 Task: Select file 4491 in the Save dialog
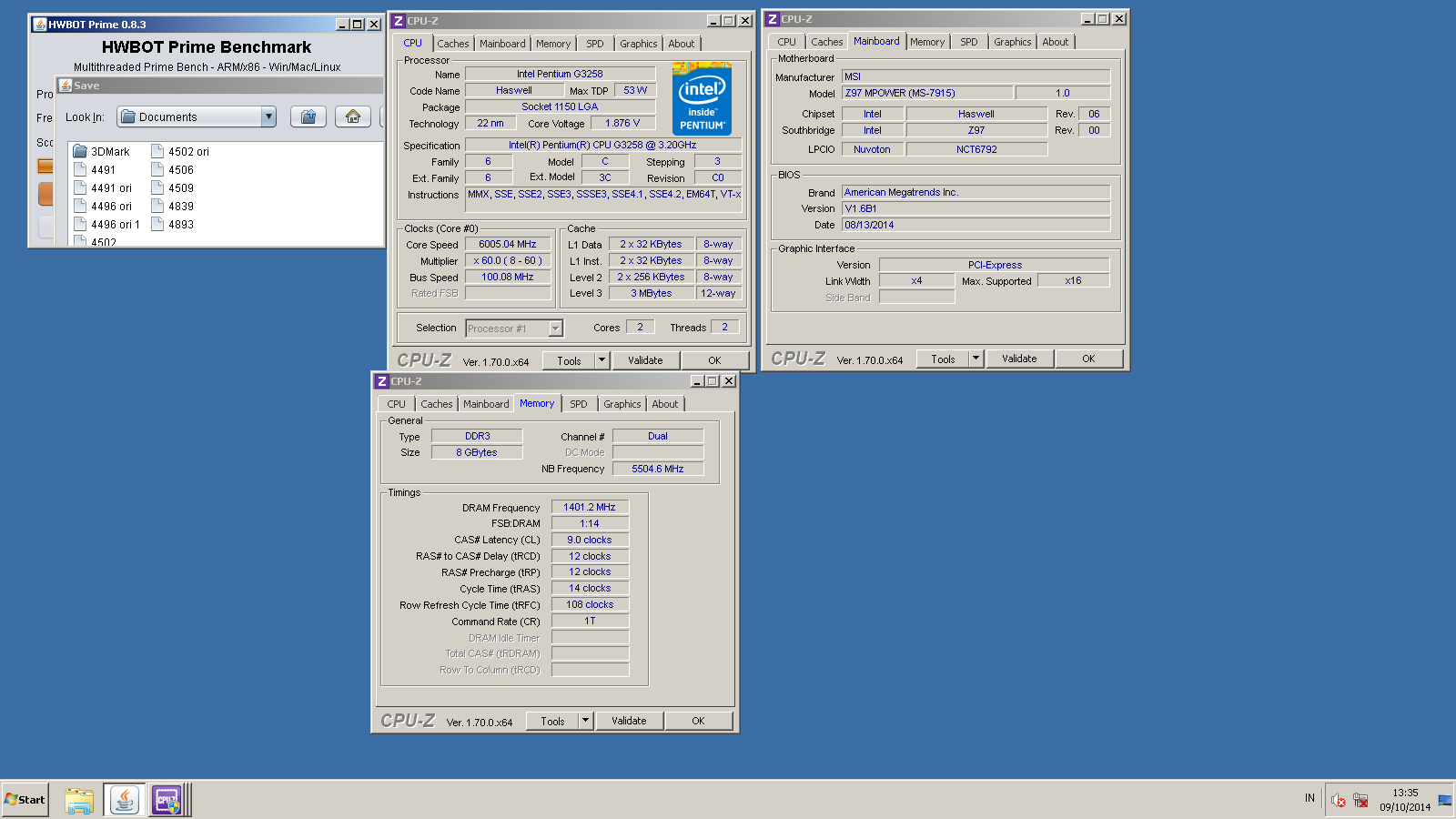pos(95,170)
